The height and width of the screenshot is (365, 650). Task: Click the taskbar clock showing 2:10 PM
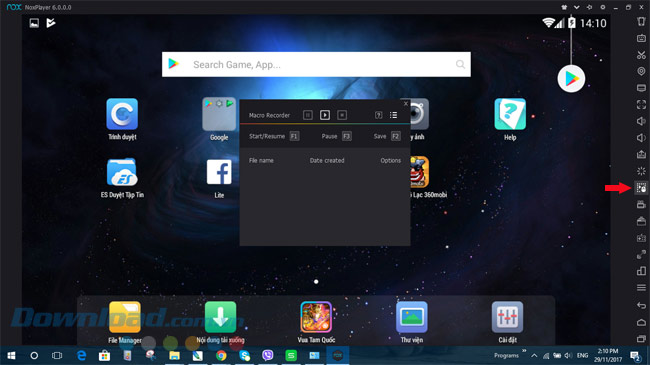coord(608,355)
